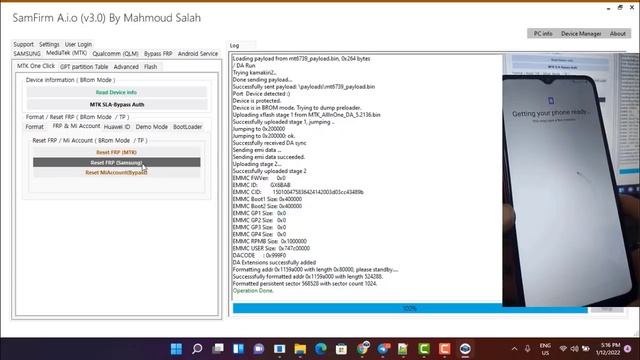Image resolution: width=640 pixels, height=360 pixels.
Task: Open the Huawei ID tab
Action: click(x=117, y=127)
